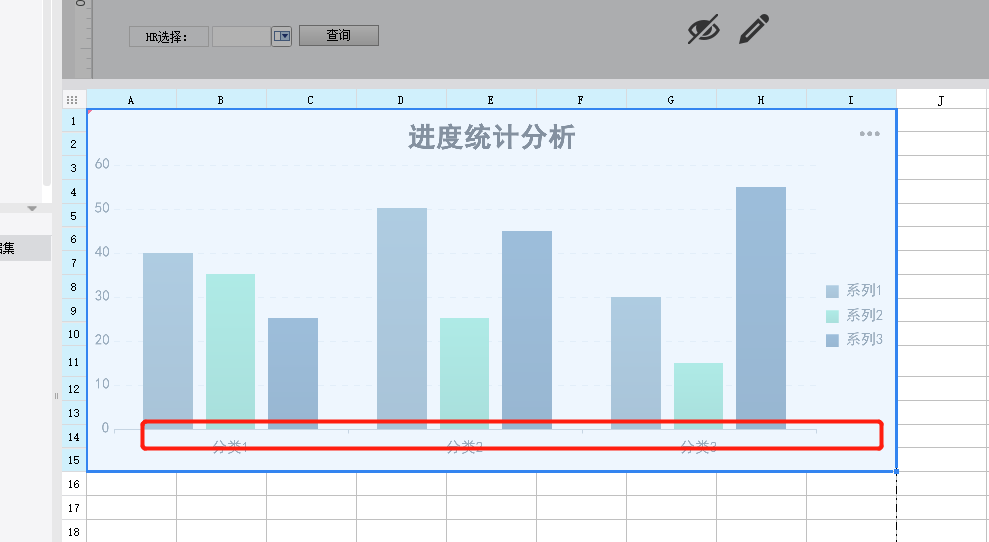Toggle parameter panel visibility eye icon
Screen dimensions: 989x542
[703, 29]
